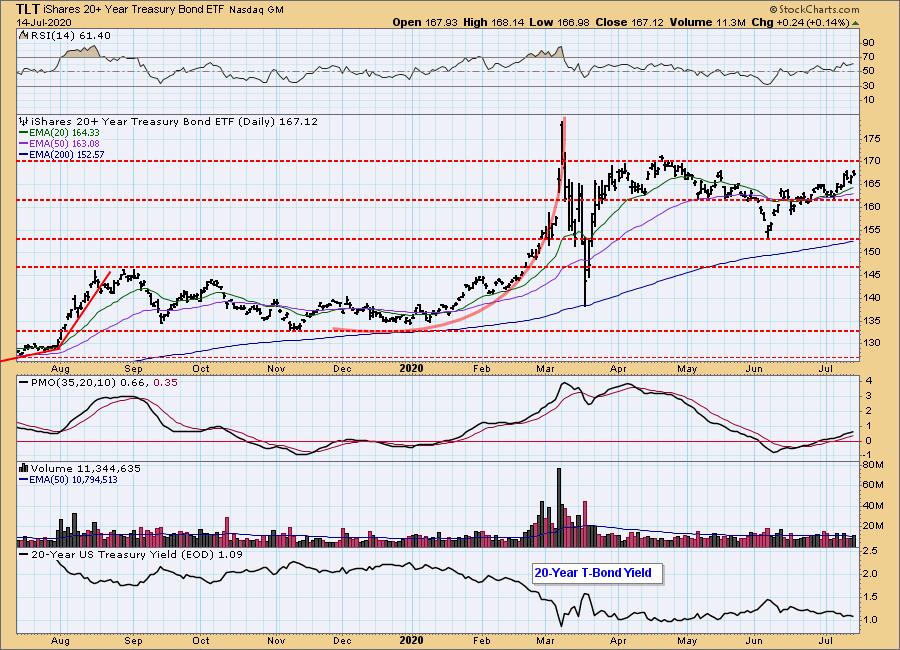Viewport: 900px width, 650px height.
Task: Click the 30 level on RSI axis
Action: 868,86
